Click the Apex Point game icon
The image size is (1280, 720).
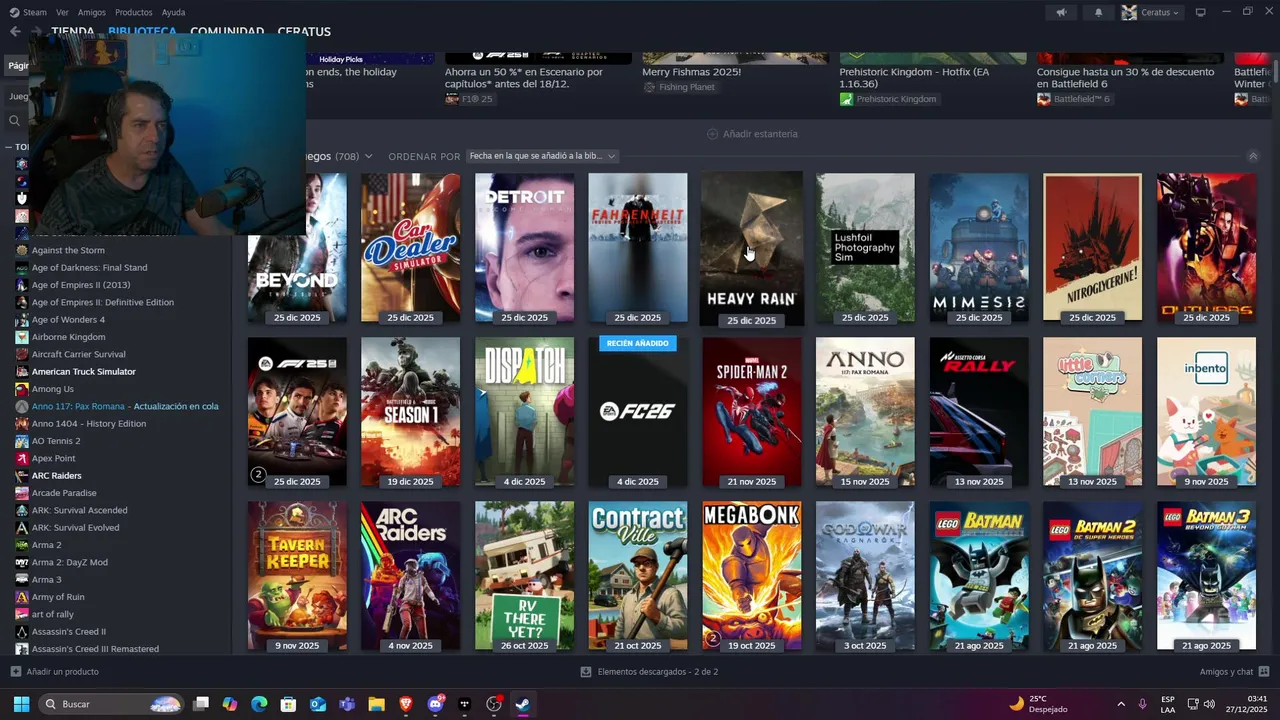(22, 458)
